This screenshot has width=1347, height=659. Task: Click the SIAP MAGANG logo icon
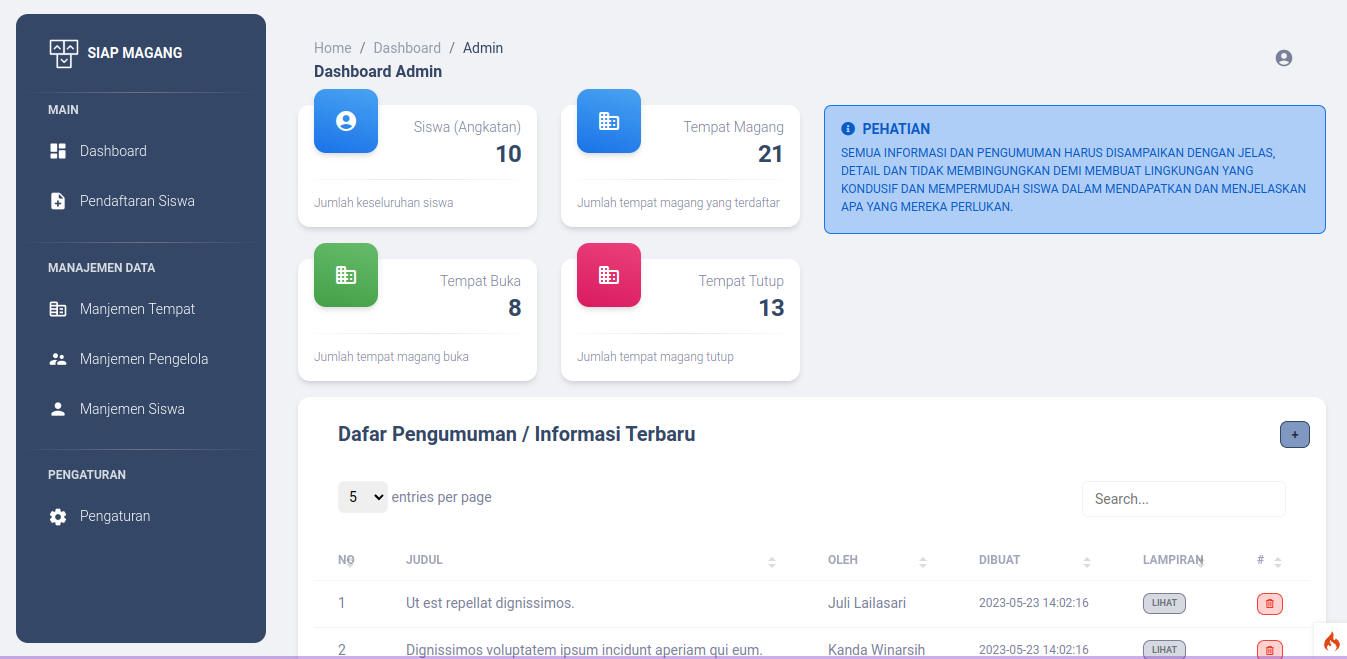64,53
